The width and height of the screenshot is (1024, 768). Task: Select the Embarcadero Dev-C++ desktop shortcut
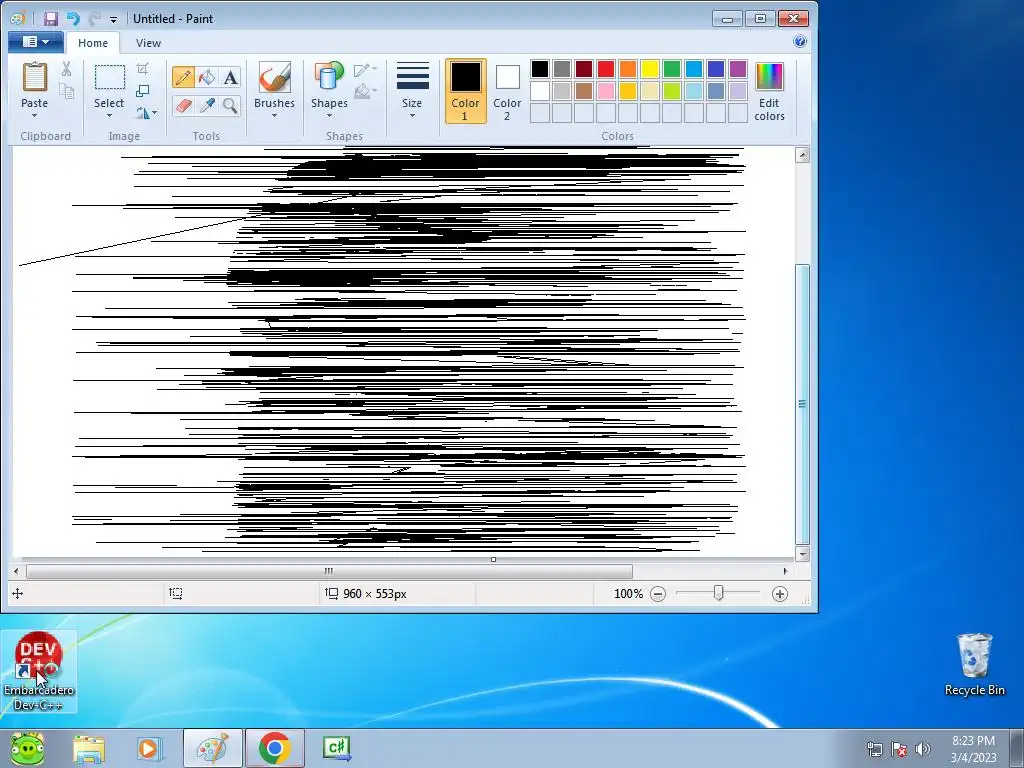[39, 671]
